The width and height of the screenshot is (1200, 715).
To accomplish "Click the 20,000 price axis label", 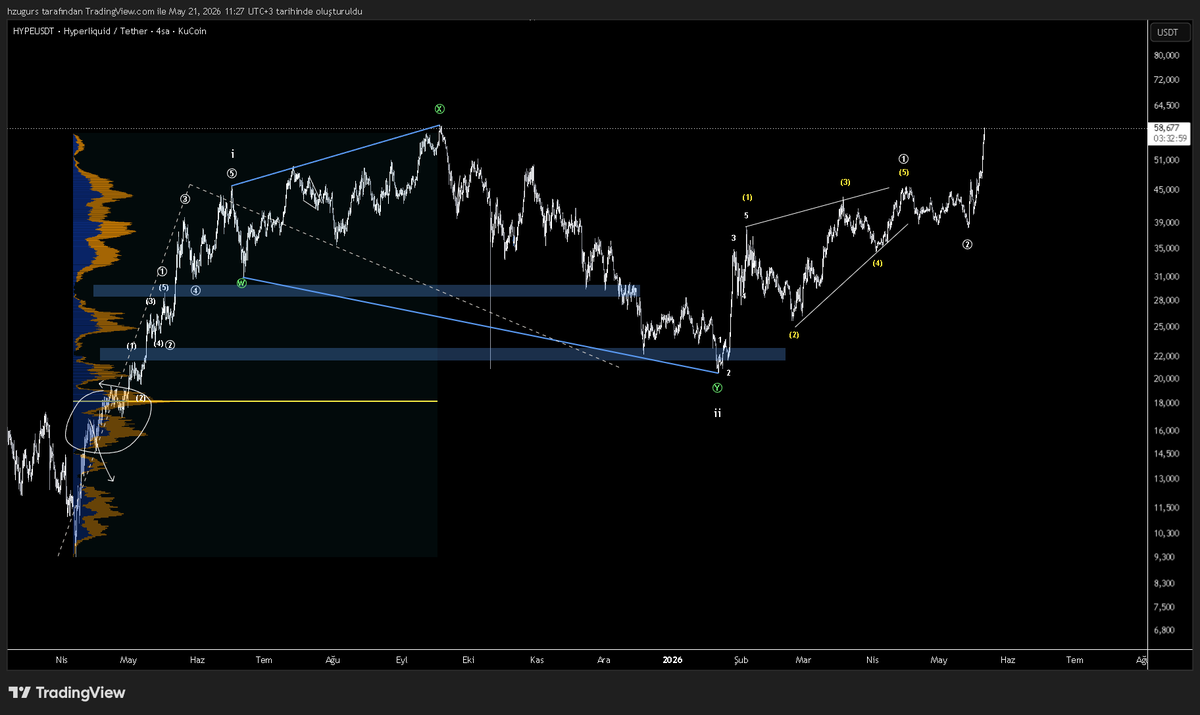I will click(x=1166, y=379).
